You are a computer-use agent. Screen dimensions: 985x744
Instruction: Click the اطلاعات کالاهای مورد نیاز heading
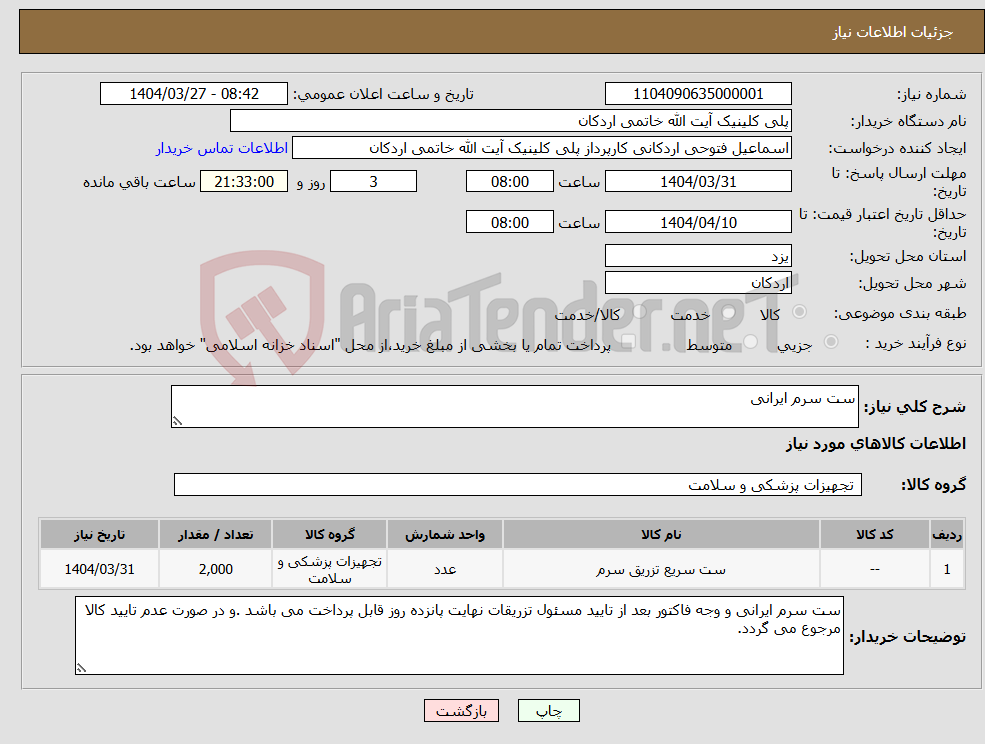coord(876,444)
